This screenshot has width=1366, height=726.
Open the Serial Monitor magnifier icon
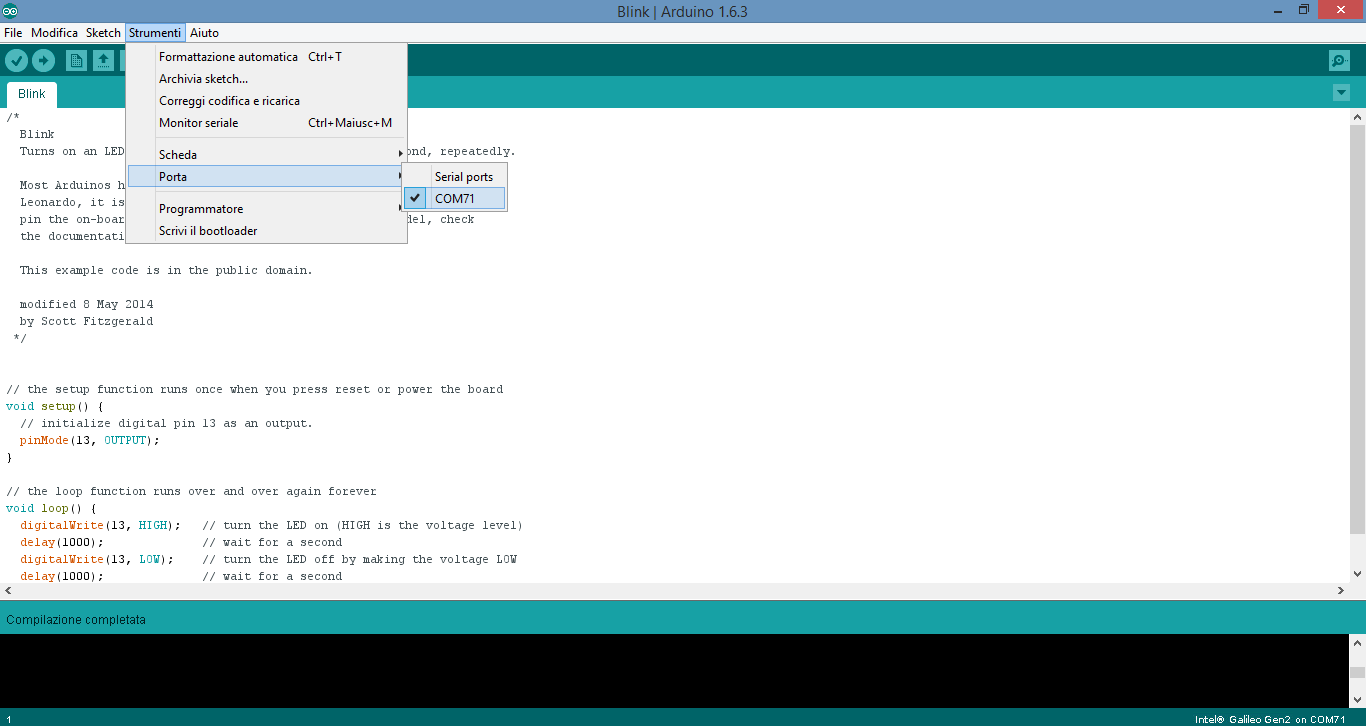click(x=1339, y=61)
